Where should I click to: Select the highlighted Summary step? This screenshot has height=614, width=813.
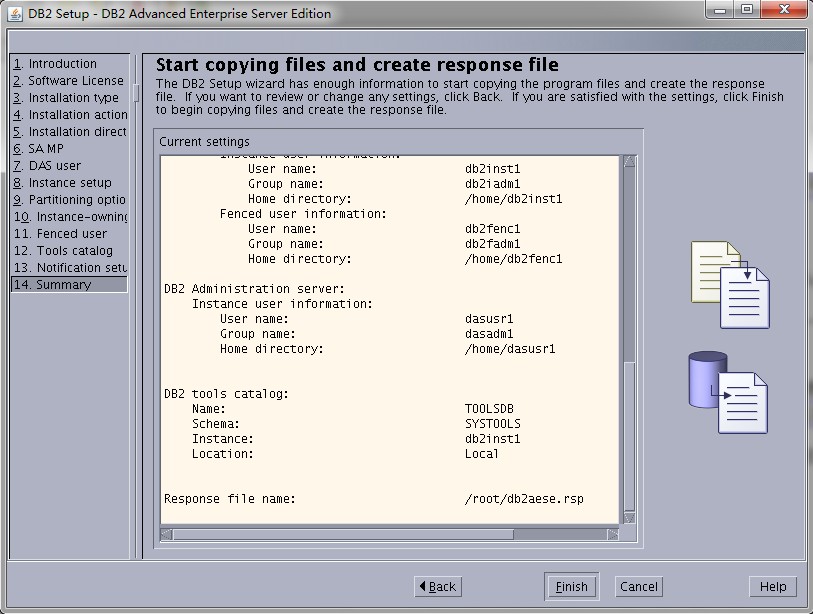coord(69,285)
